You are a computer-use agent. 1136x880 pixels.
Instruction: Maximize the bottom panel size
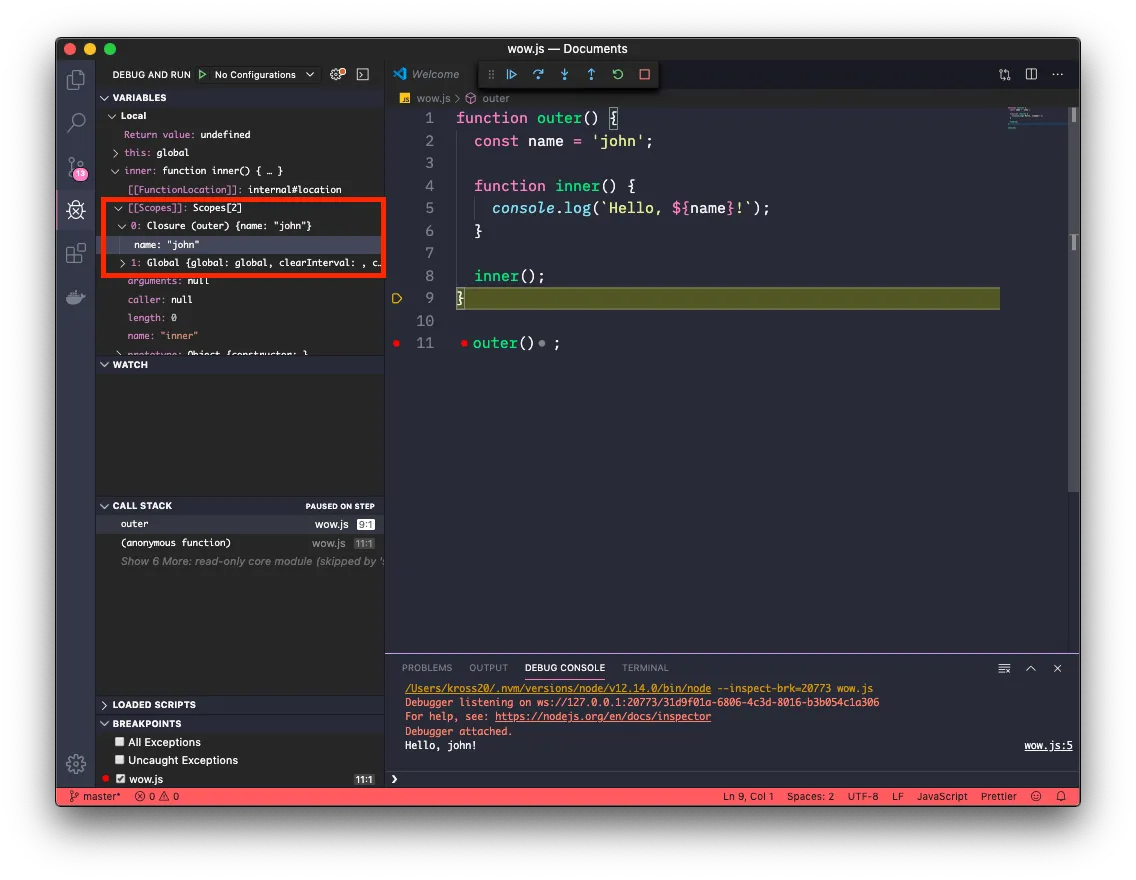click(x=1031, y=669)
